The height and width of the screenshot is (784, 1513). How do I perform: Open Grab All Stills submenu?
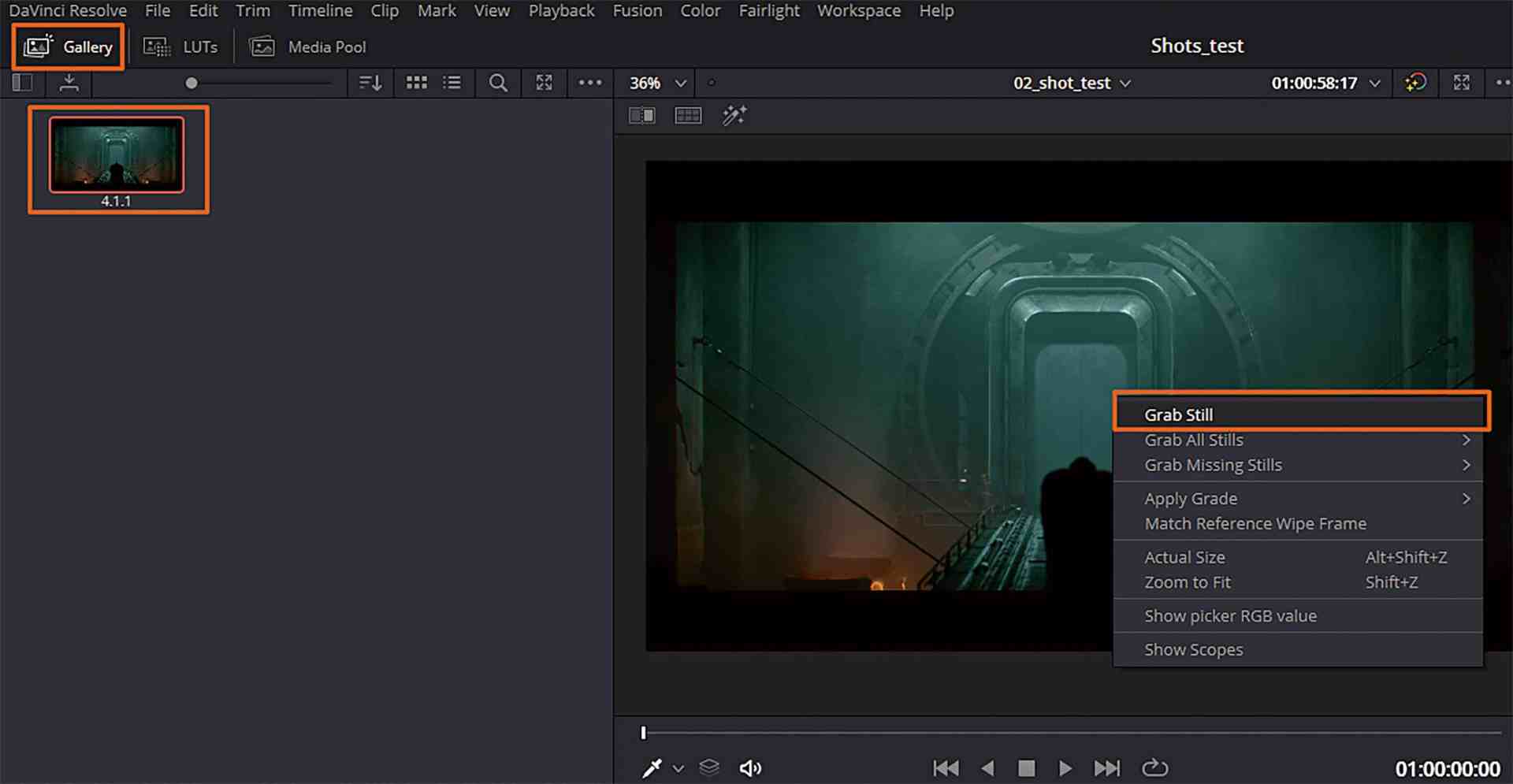pyautogui.click(x=1298, y=440)
